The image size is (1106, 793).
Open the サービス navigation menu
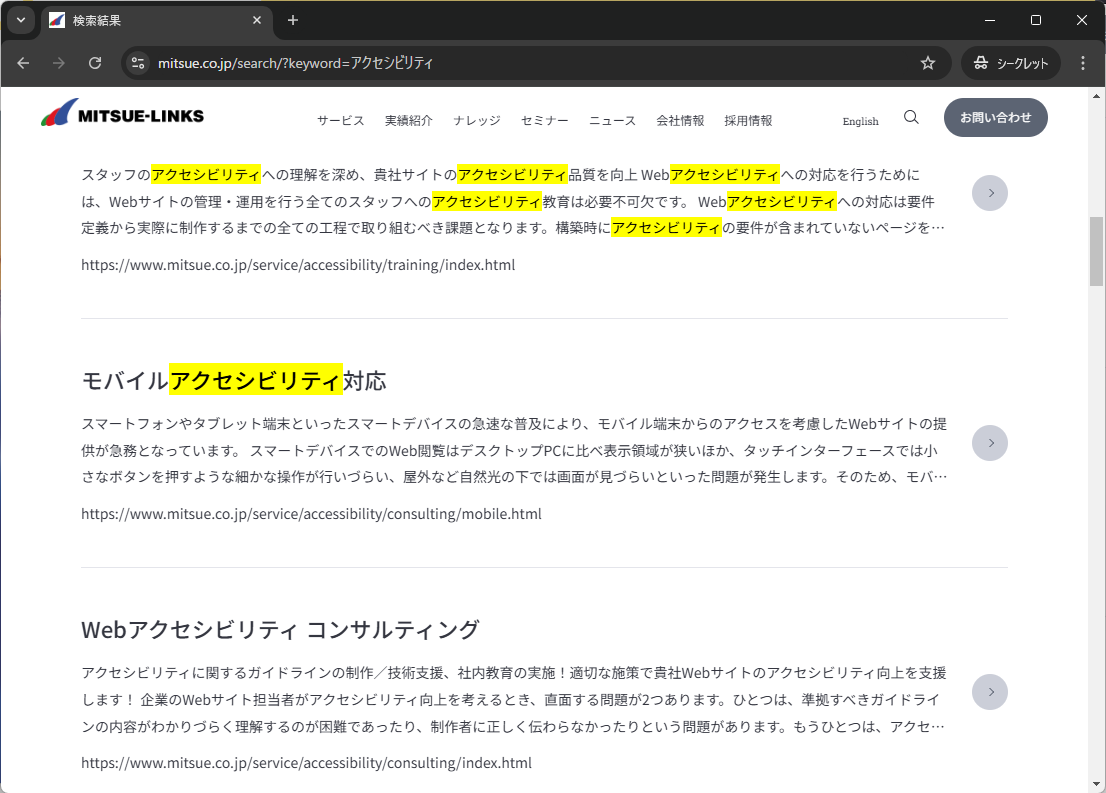(341, 121)
